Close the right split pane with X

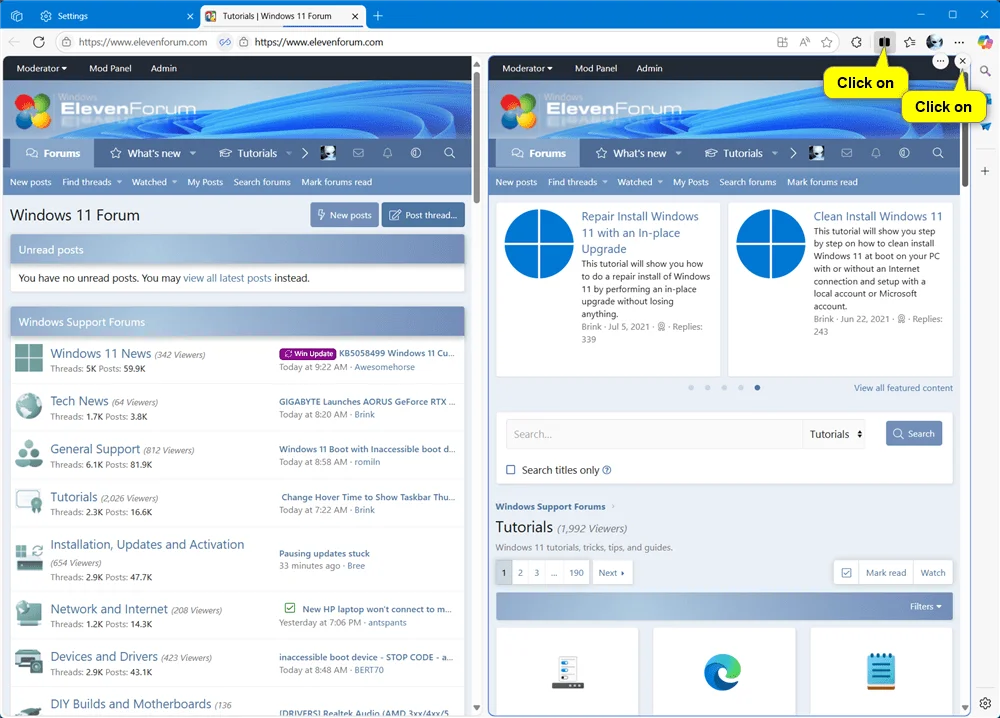(962, 61)
